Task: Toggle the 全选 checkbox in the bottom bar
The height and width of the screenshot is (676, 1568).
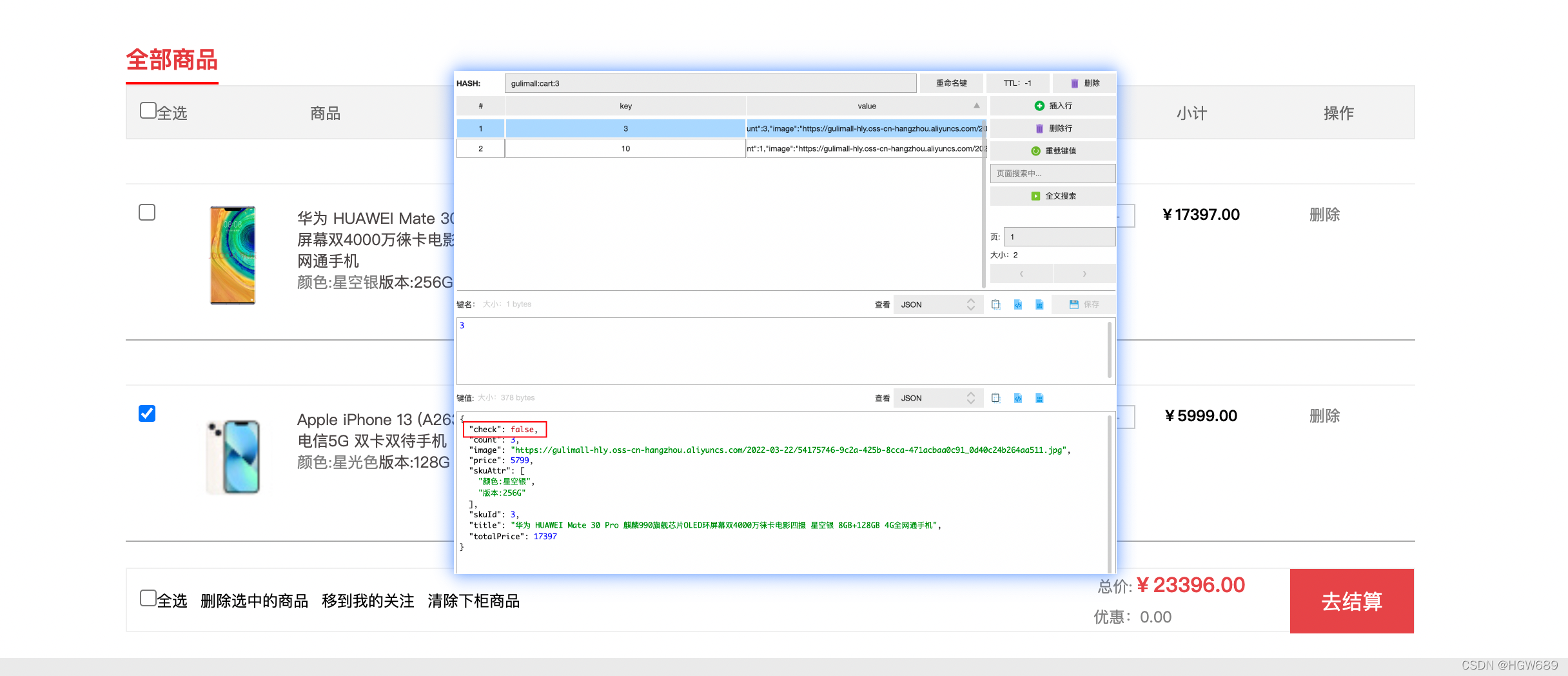Action: [x=148, y=598]
